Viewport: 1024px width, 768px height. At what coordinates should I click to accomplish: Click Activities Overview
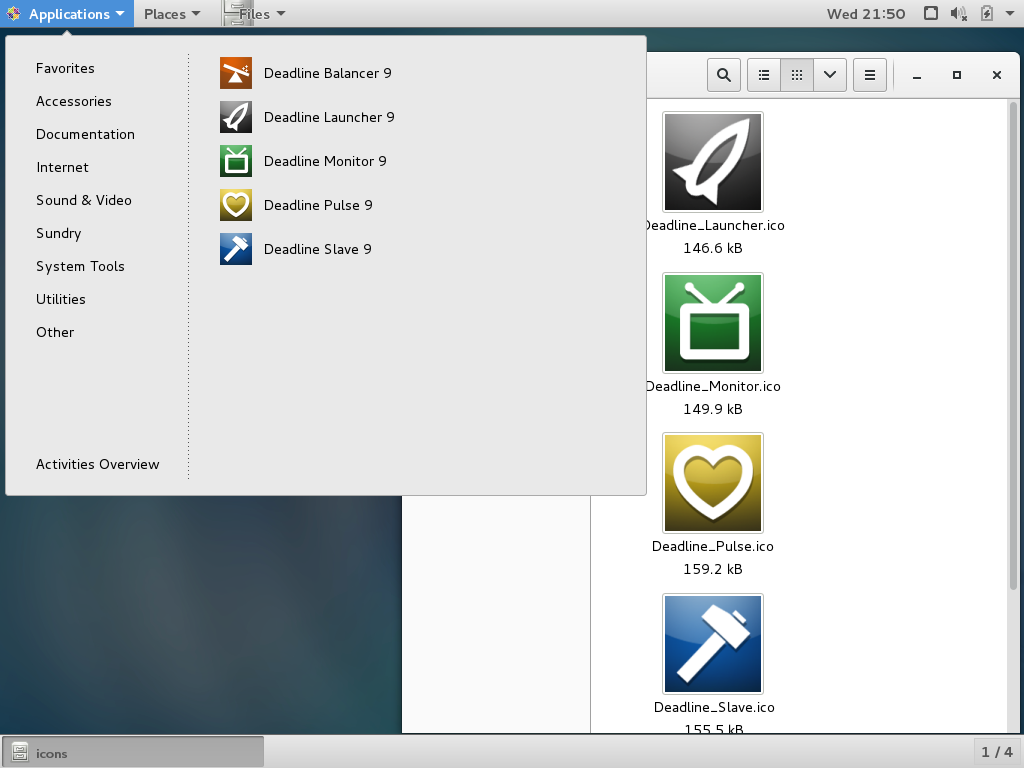97,464
